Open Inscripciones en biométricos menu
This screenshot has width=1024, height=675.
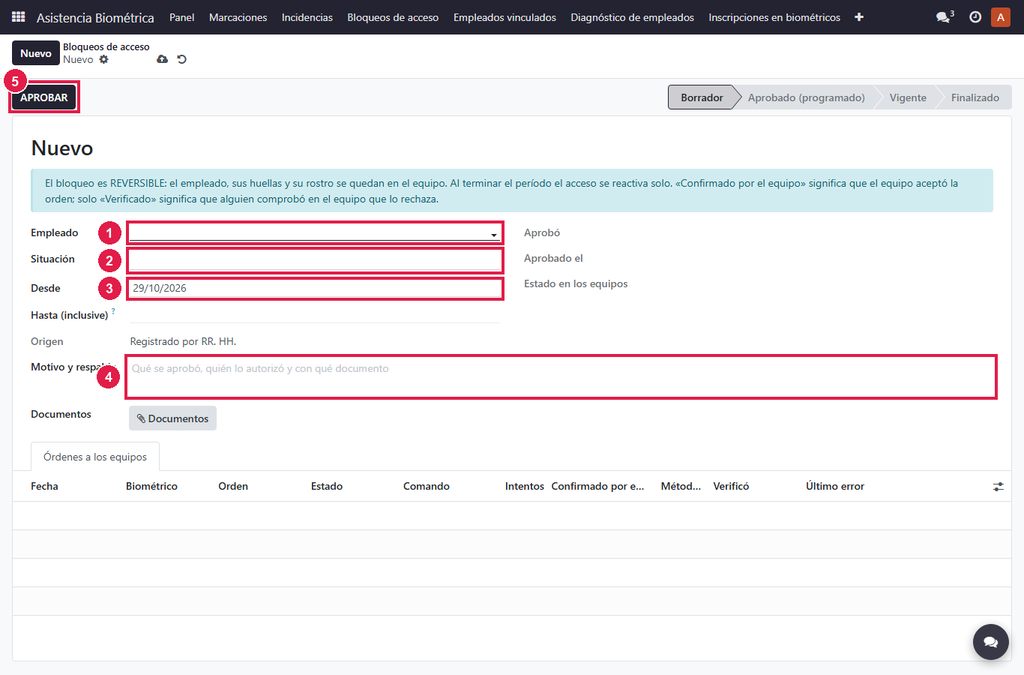pos(774,17)
